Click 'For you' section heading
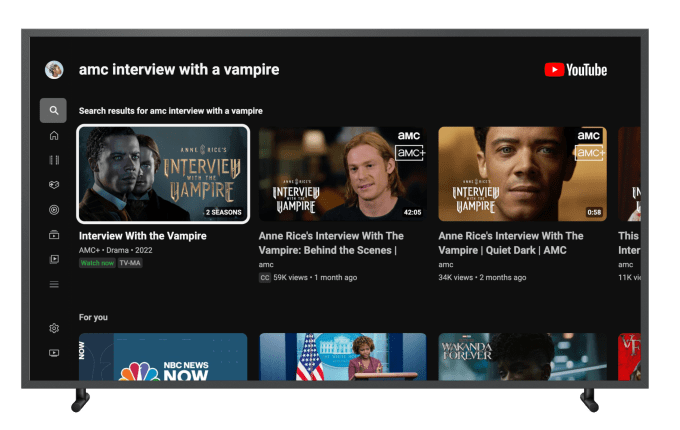 tap(93, 317)
